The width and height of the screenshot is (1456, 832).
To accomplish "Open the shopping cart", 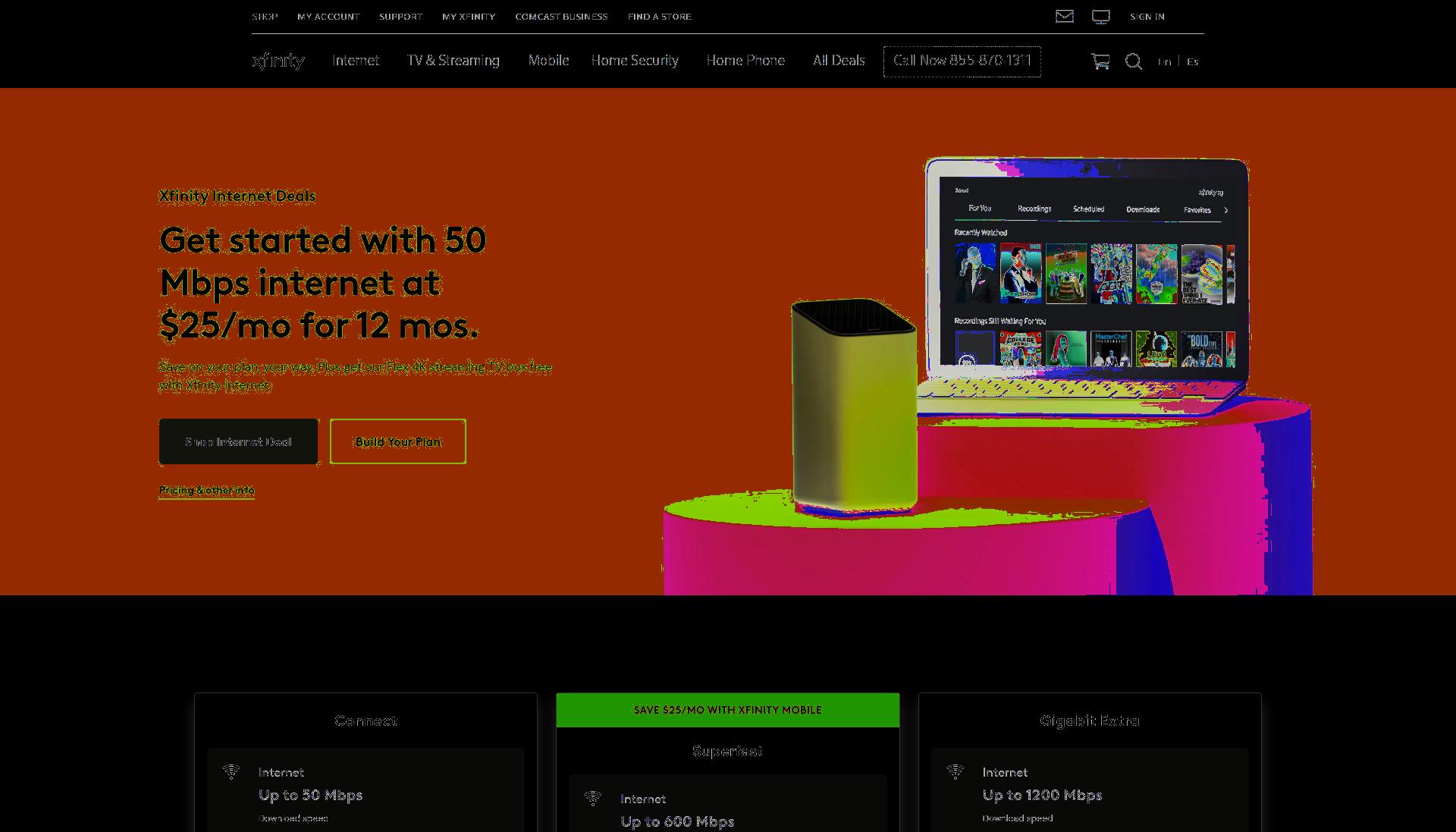I will pyautogui.click(x=1100, y=61).
